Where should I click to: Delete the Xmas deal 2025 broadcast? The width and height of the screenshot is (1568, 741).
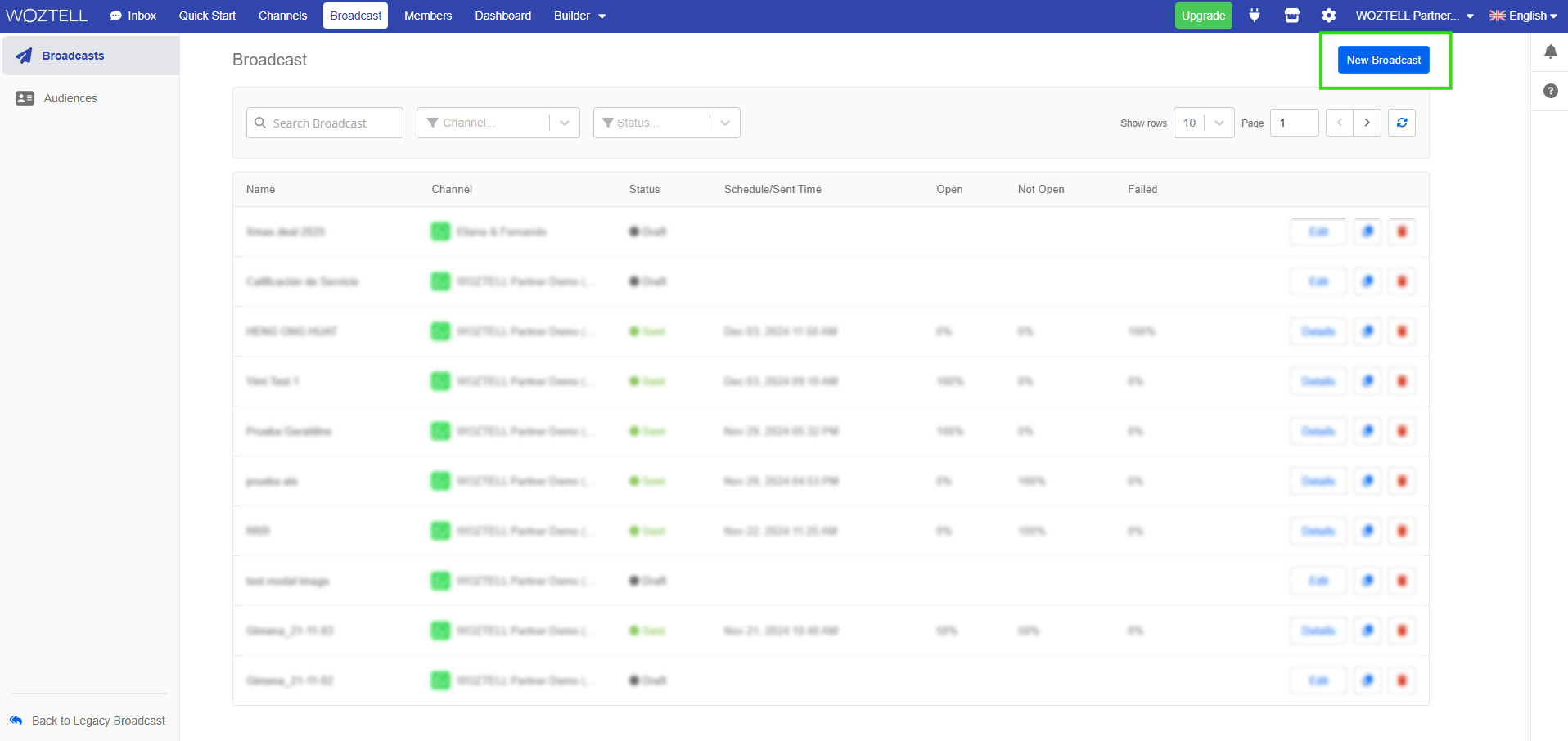[1402, 231]
